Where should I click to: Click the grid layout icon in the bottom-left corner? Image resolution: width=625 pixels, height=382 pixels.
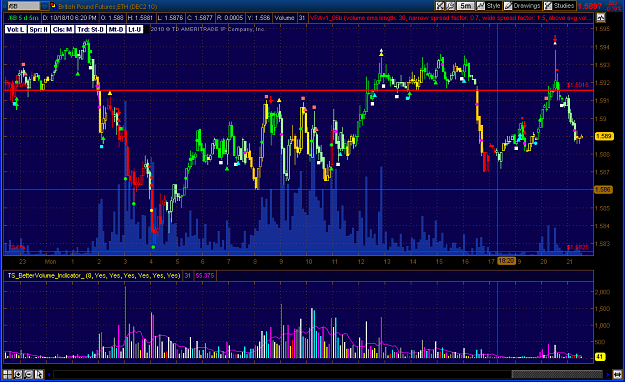tap(8, 374)
